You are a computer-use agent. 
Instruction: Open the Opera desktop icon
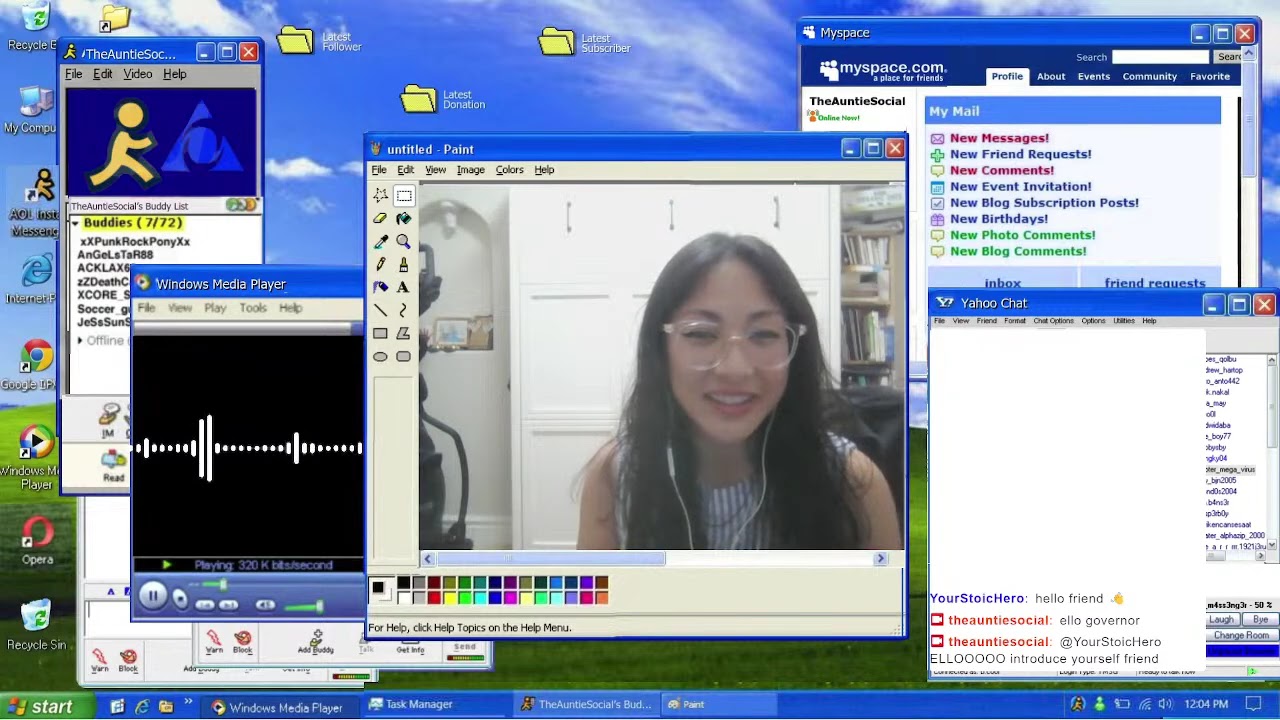[37, 540]
